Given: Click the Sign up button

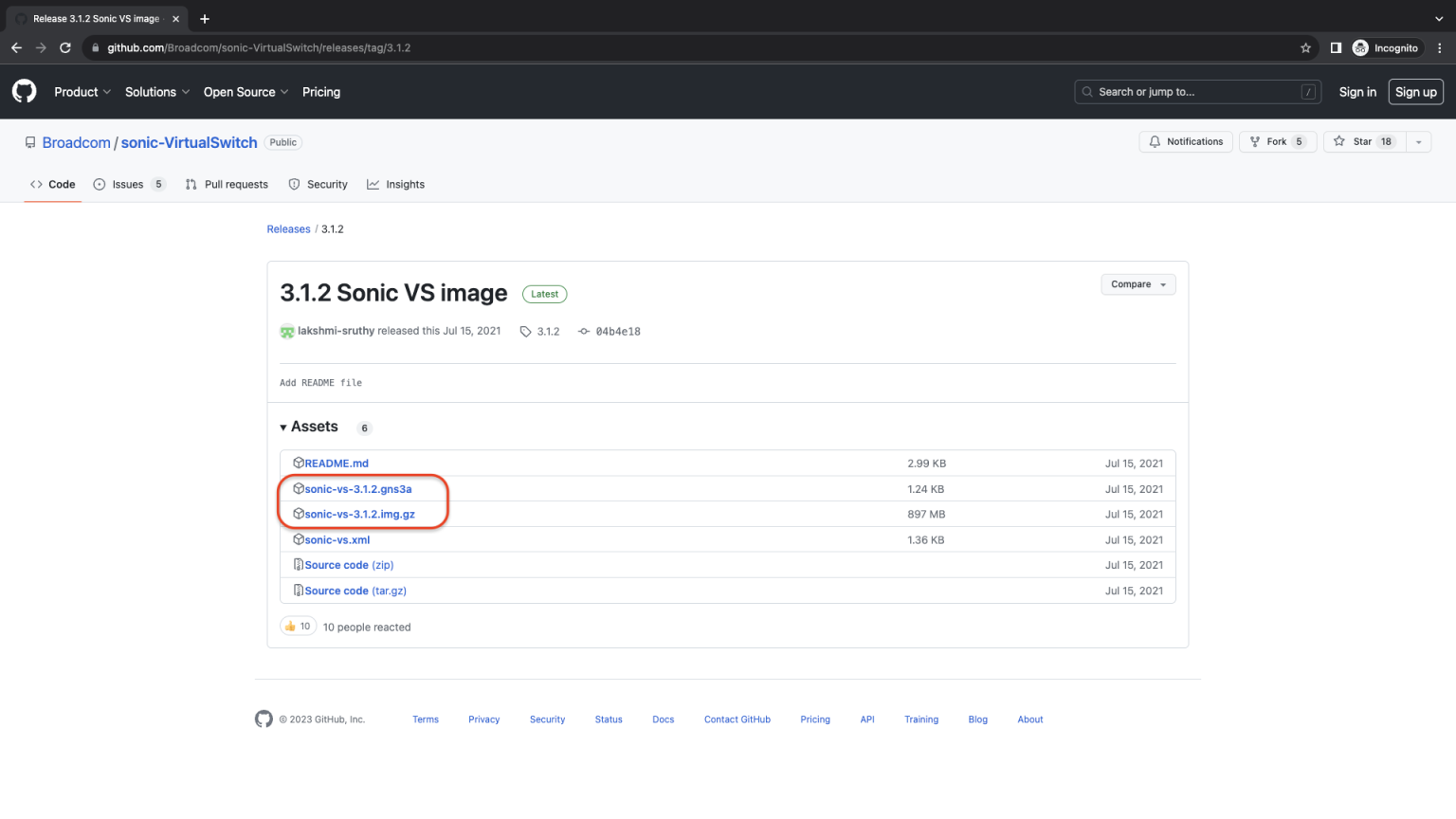Looking at the screenshot, I should (1415, 92).
